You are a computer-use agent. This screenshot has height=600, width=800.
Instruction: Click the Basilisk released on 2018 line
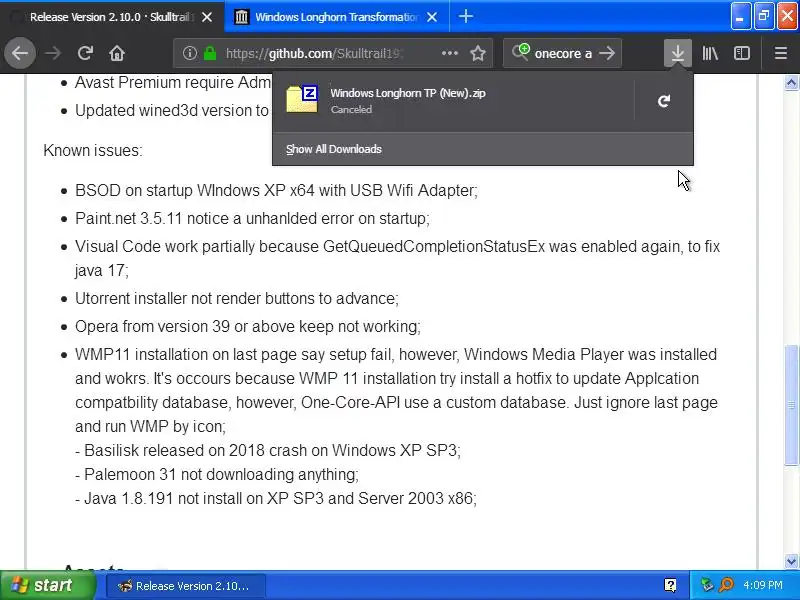click(x=268, y=451)
